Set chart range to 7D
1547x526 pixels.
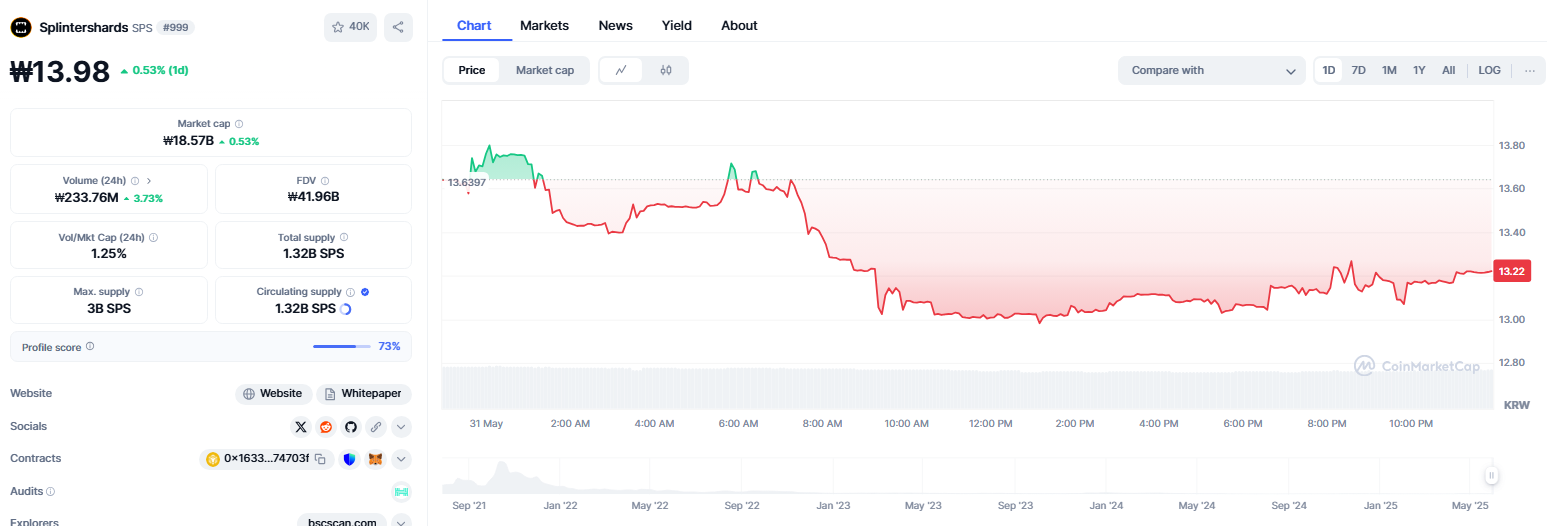click(x=1359, y=70)
